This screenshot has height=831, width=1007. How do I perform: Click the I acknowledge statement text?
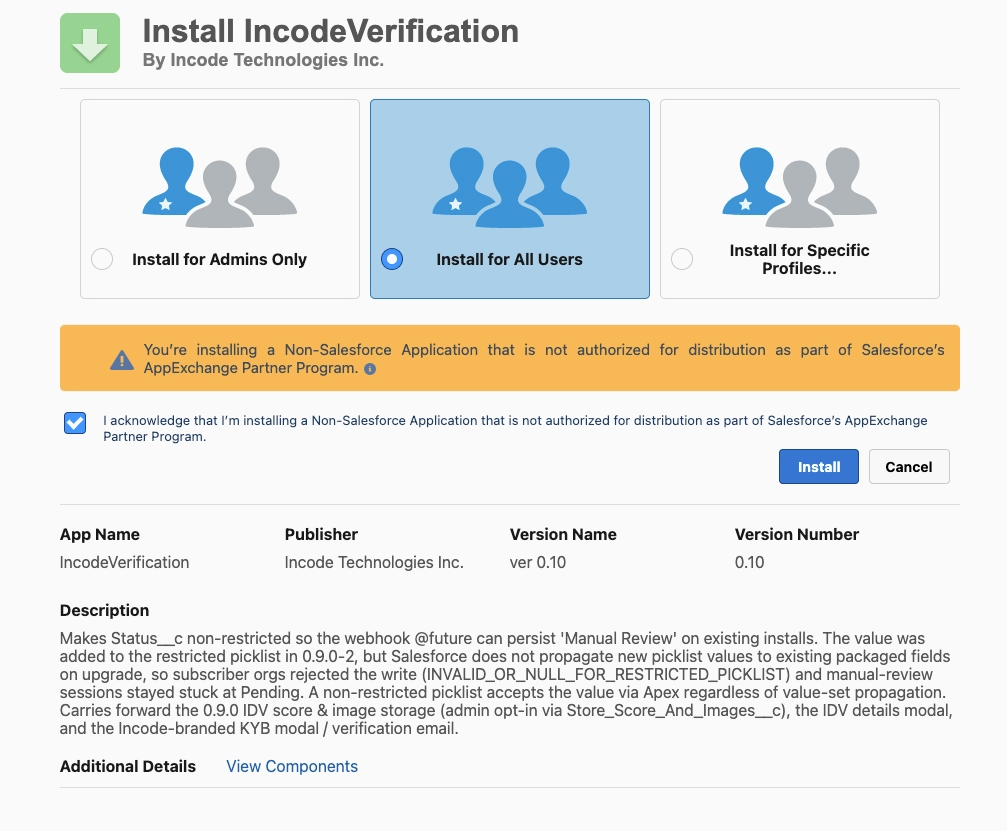(515, 428)
